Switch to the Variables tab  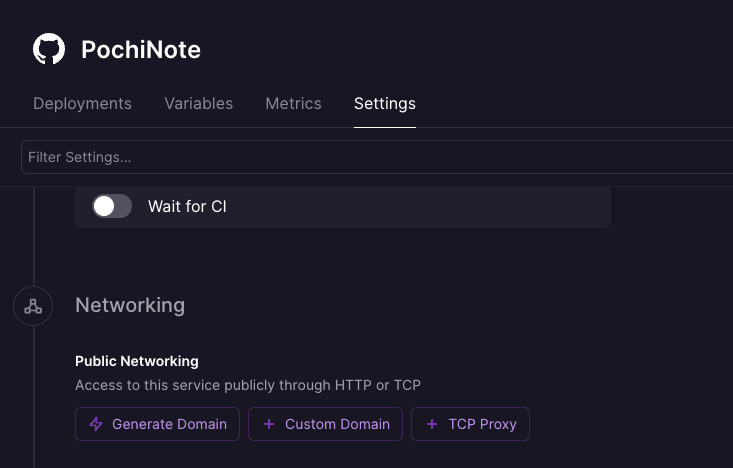tap(199, 103)
